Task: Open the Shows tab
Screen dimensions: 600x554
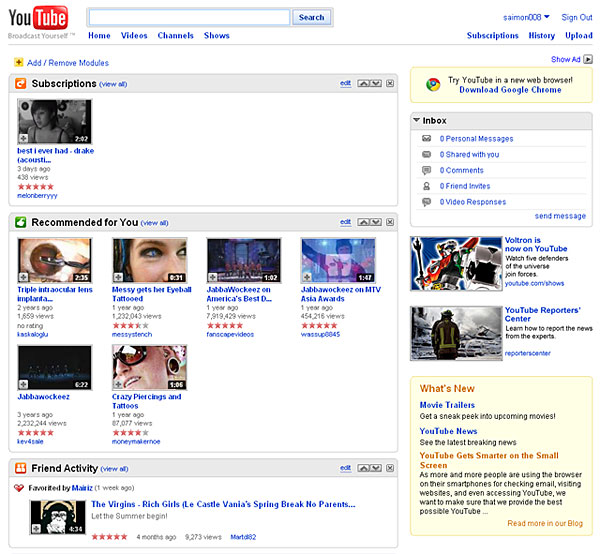Action: [217, 36]
